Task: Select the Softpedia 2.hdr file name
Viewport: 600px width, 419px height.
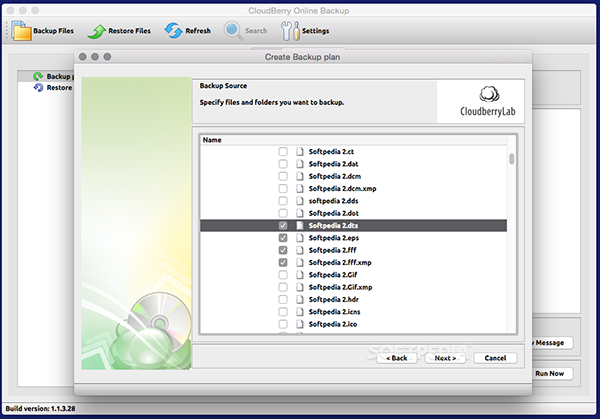Action: click(334, 299)
